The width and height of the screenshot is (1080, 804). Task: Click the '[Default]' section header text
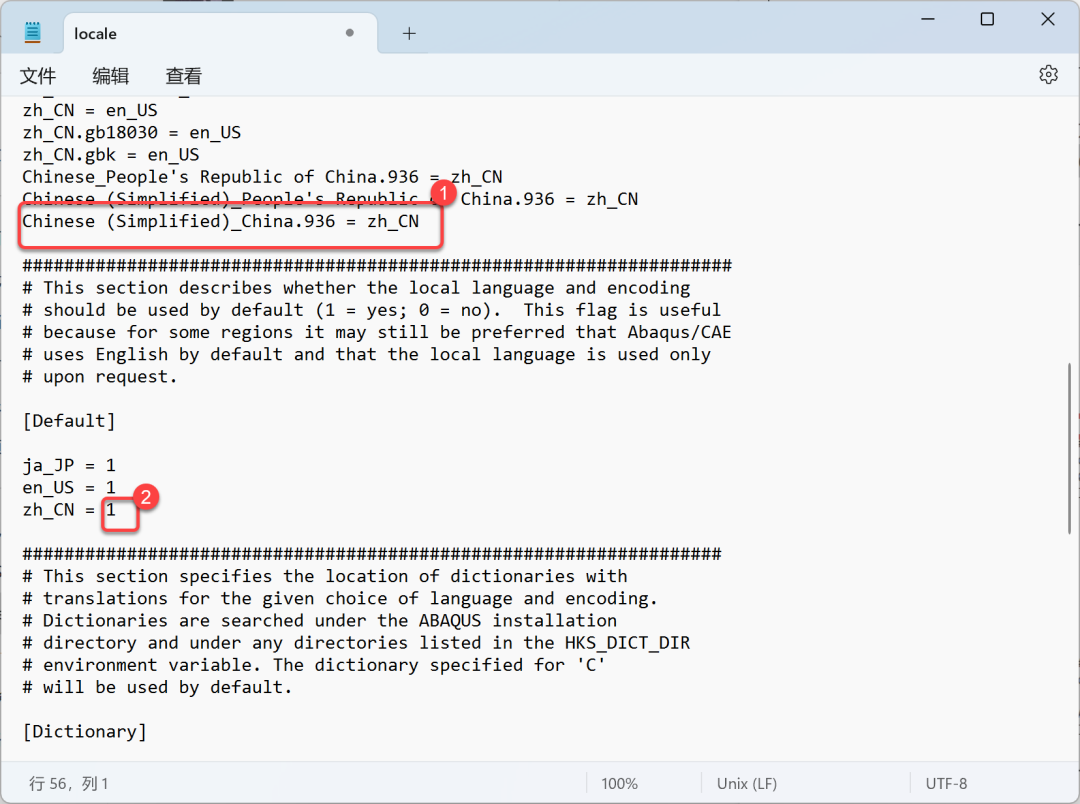pos(69,420)
